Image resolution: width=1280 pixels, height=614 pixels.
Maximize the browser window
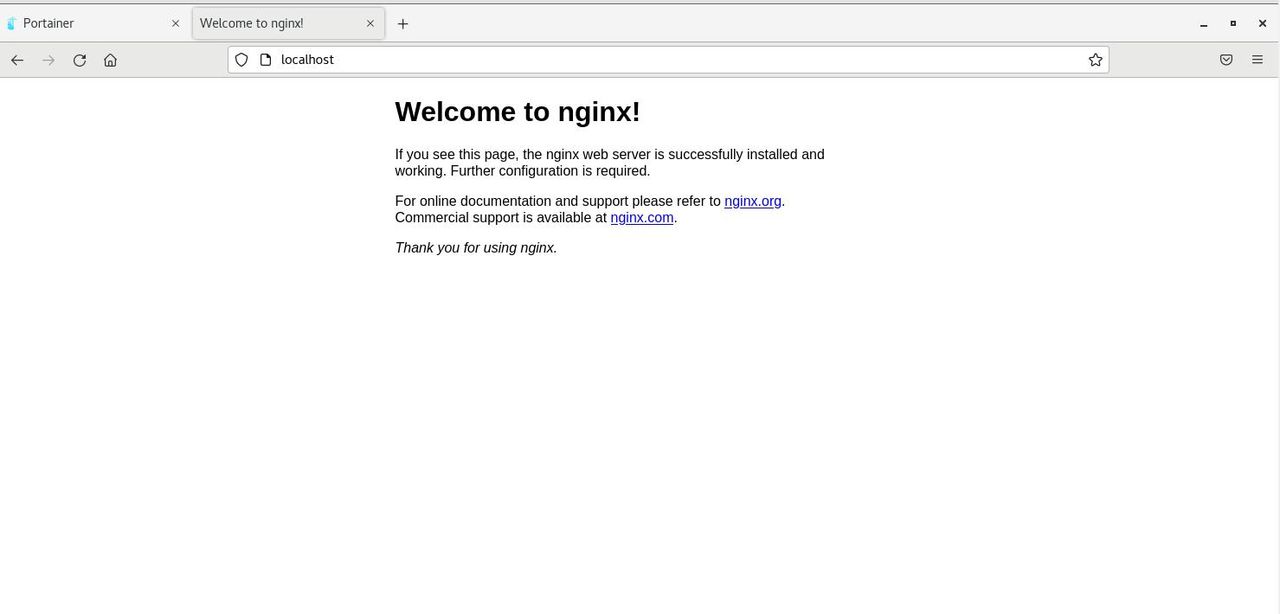coord(1233,23)
